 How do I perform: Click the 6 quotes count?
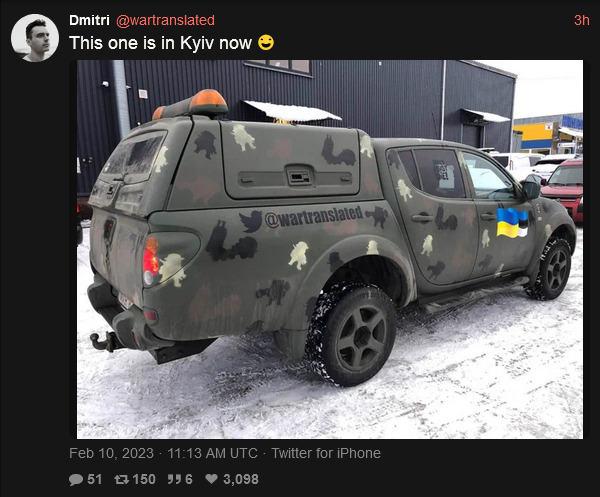point(189,479)
